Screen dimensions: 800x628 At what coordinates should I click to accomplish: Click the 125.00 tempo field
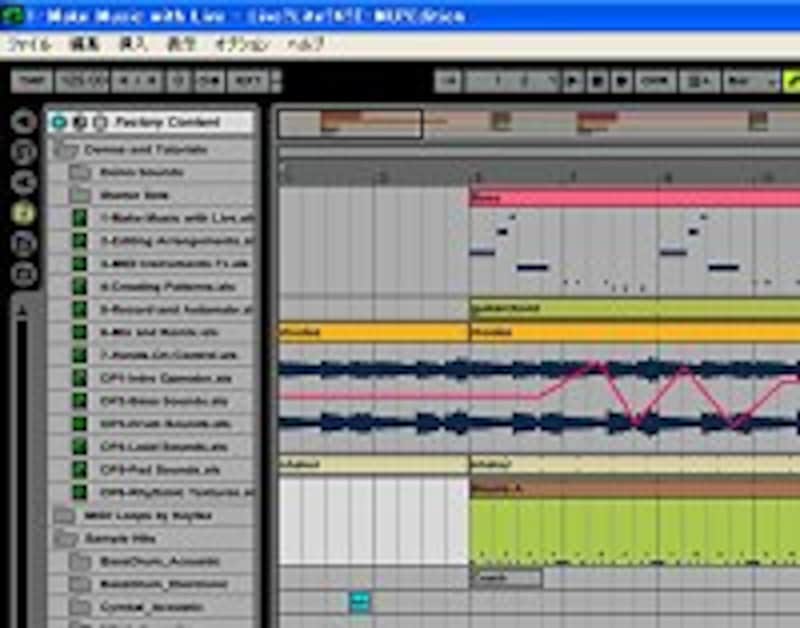tap(82, 81)
